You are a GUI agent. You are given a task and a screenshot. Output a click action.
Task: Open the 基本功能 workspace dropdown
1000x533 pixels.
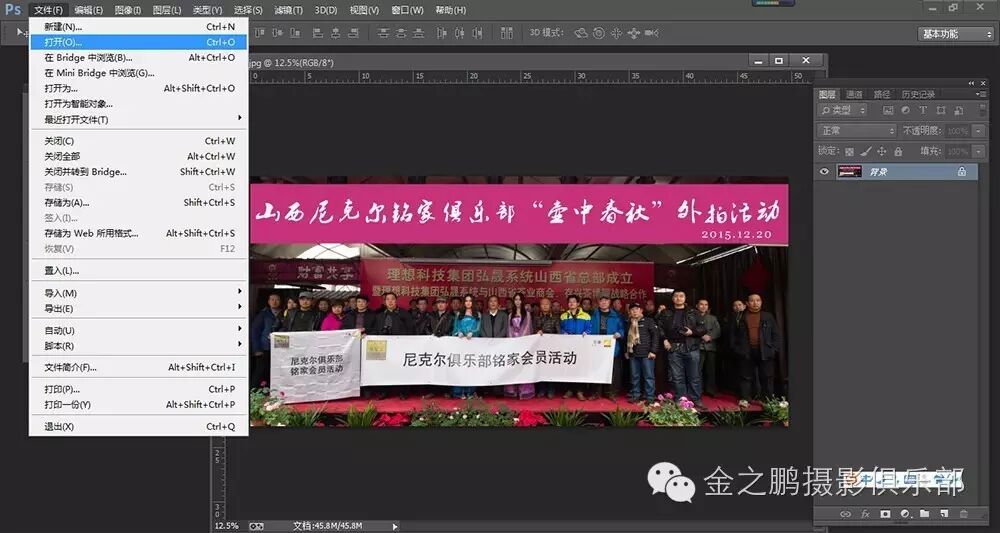955,34
